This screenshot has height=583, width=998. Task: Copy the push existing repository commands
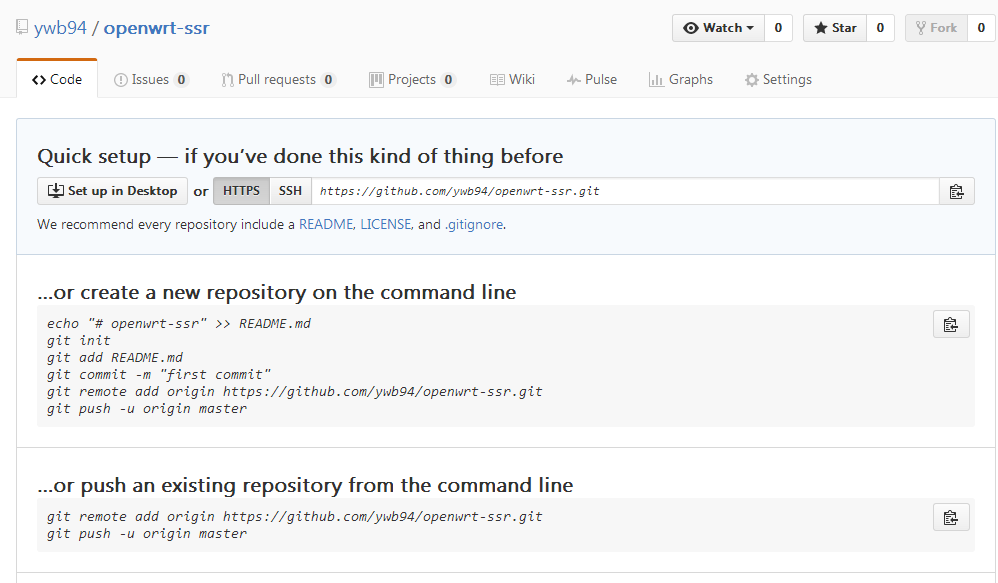pos(951,517)
